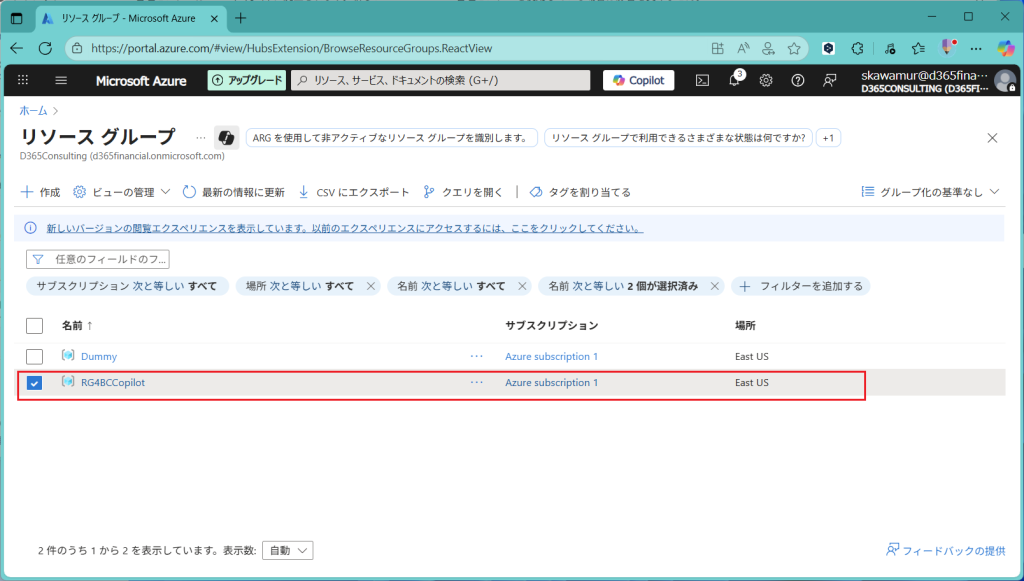
Task: Click the RG4BCCopilot resource group icon
Action: (x=68, y=382)
